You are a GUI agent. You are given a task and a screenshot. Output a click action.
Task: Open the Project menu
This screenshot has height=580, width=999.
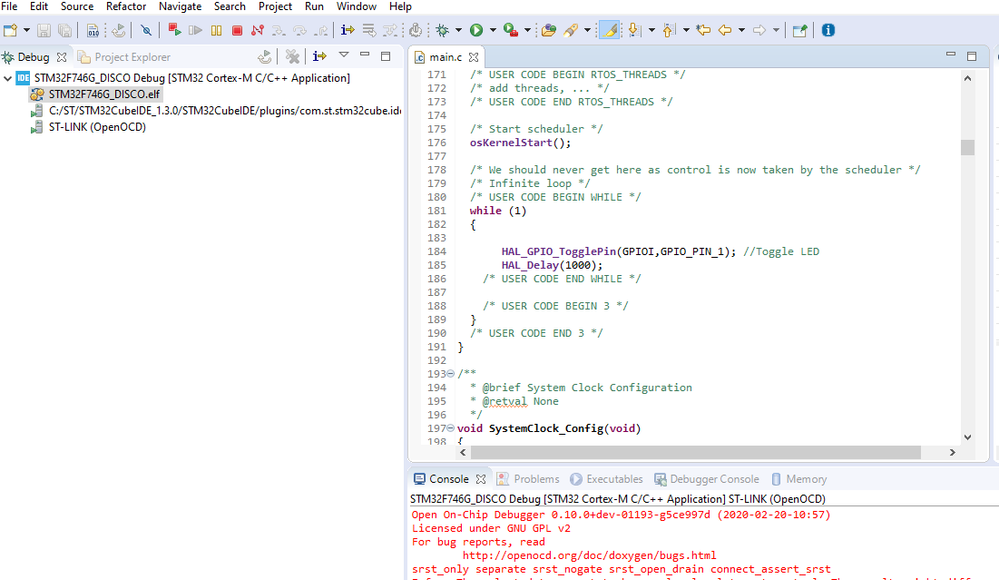pos(275,6)
